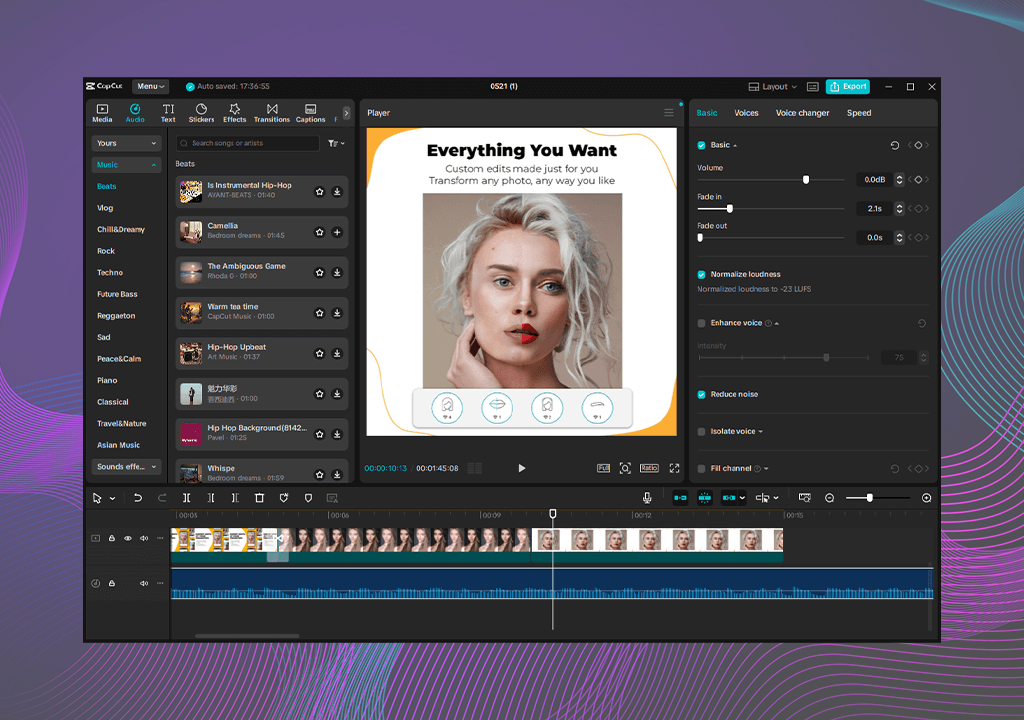
Task: Toggle Normalize loudness checkbox
Action: click(701, 274)
